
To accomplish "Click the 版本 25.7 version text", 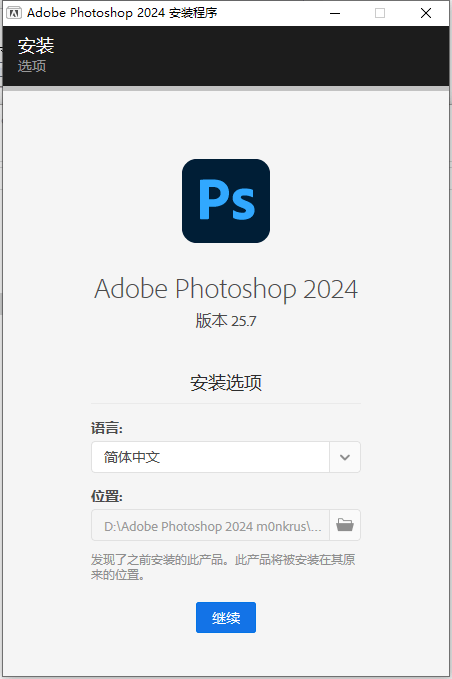I will [226, 321].
